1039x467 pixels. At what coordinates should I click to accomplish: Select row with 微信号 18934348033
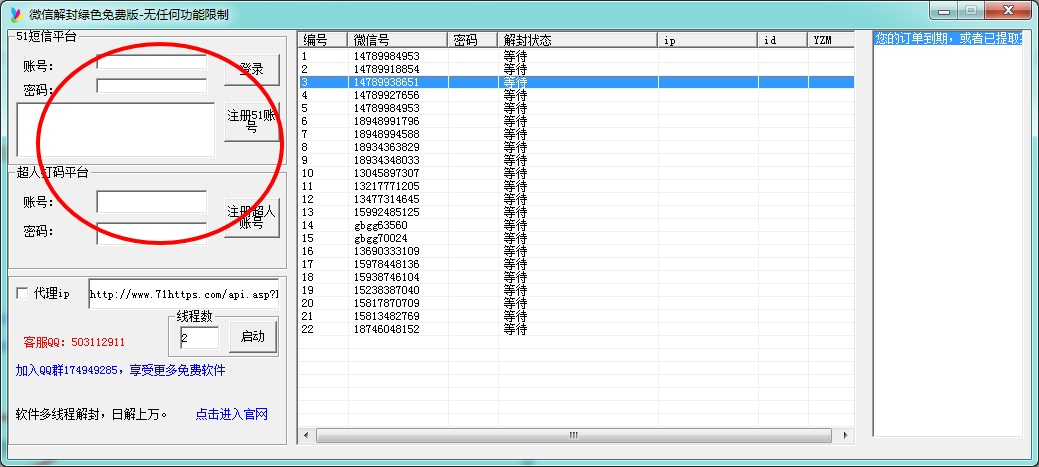pyautogui.click(x=576, y=160)
